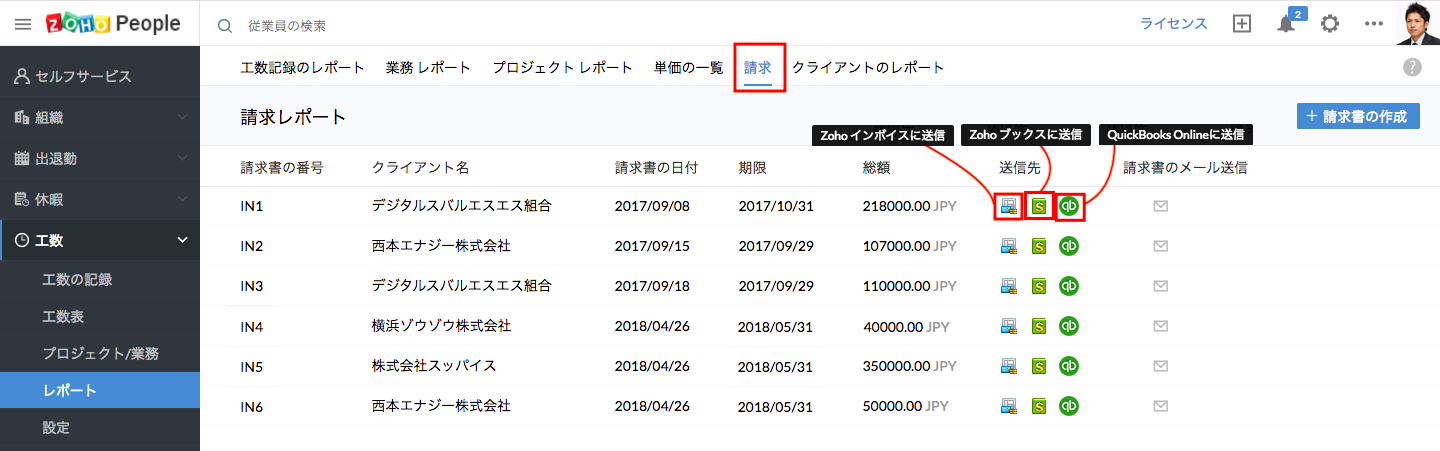Click the 請求書の日付 column header
Screen dimensions: 1440x451
[656, 167]
